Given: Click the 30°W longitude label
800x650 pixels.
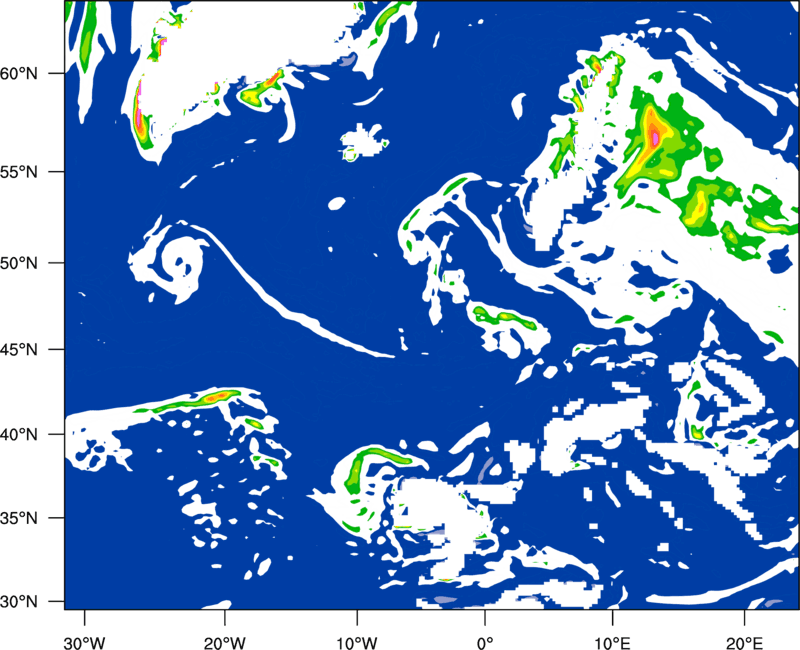Looking at the screenshot, I should coord(85,642).
